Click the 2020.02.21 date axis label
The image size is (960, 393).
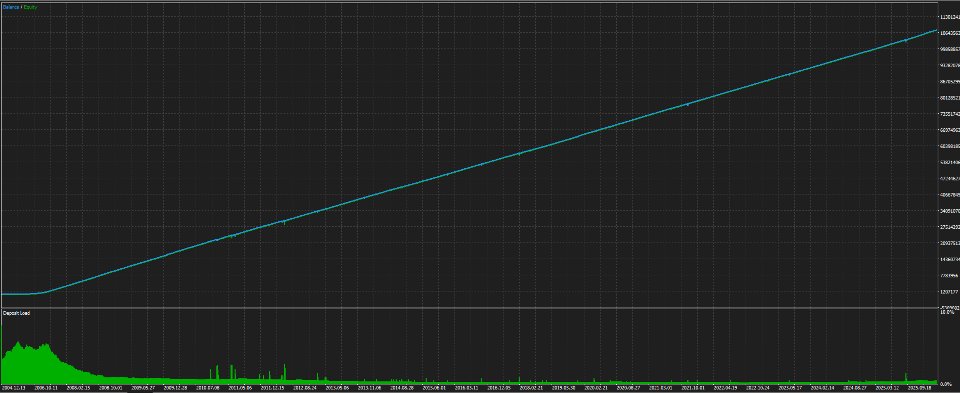596,387
